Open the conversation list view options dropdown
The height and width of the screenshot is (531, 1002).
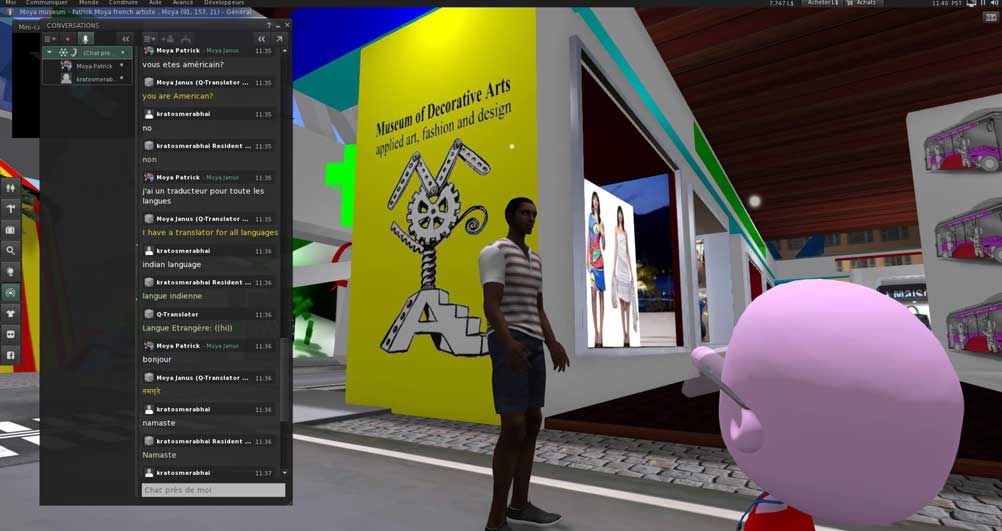coord(50,39)
